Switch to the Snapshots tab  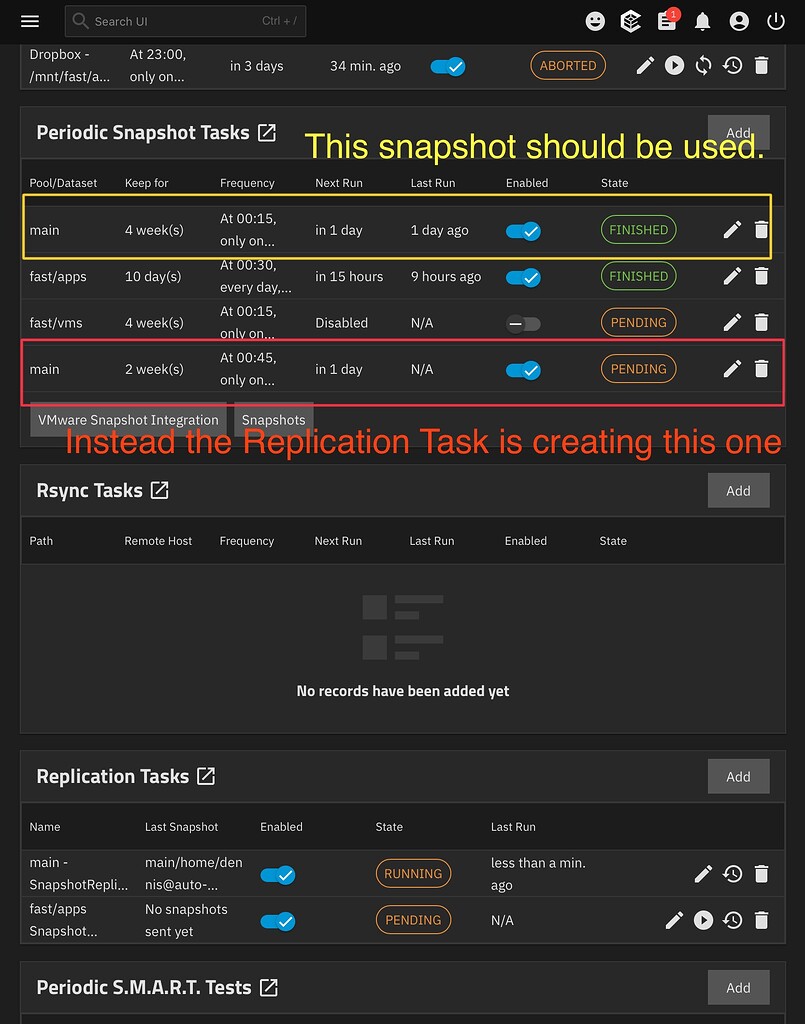coord(273,420)
